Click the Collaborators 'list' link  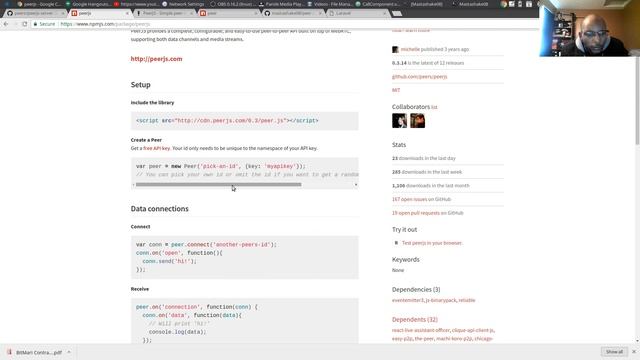(434, 107)
